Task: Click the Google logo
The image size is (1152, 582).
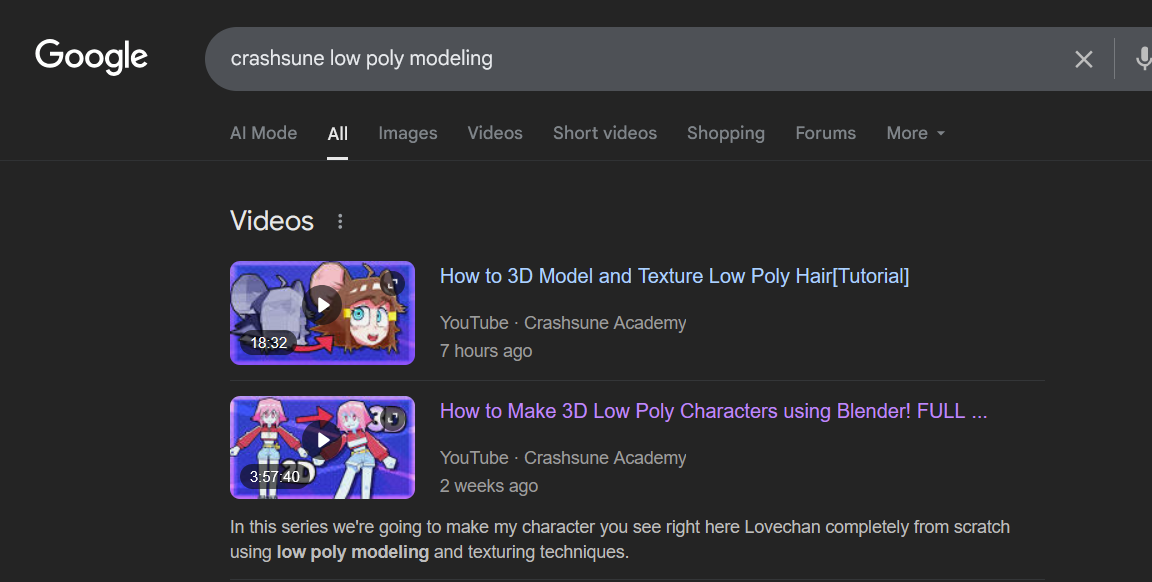Action: (x=91, y=57)
